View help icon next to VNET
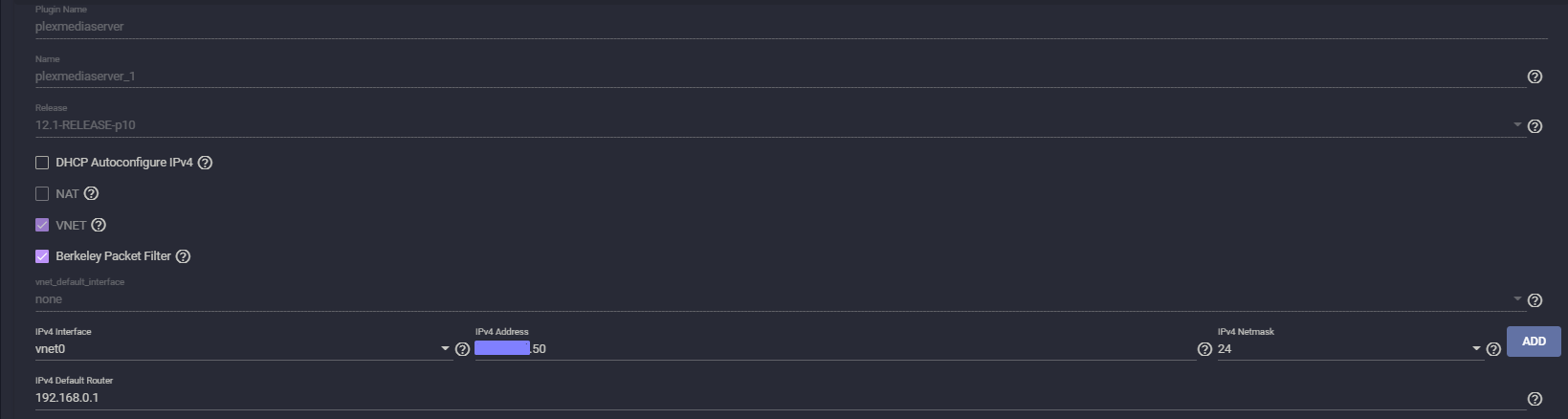This screenshot has height=419, width=1568. pos(99,225)
